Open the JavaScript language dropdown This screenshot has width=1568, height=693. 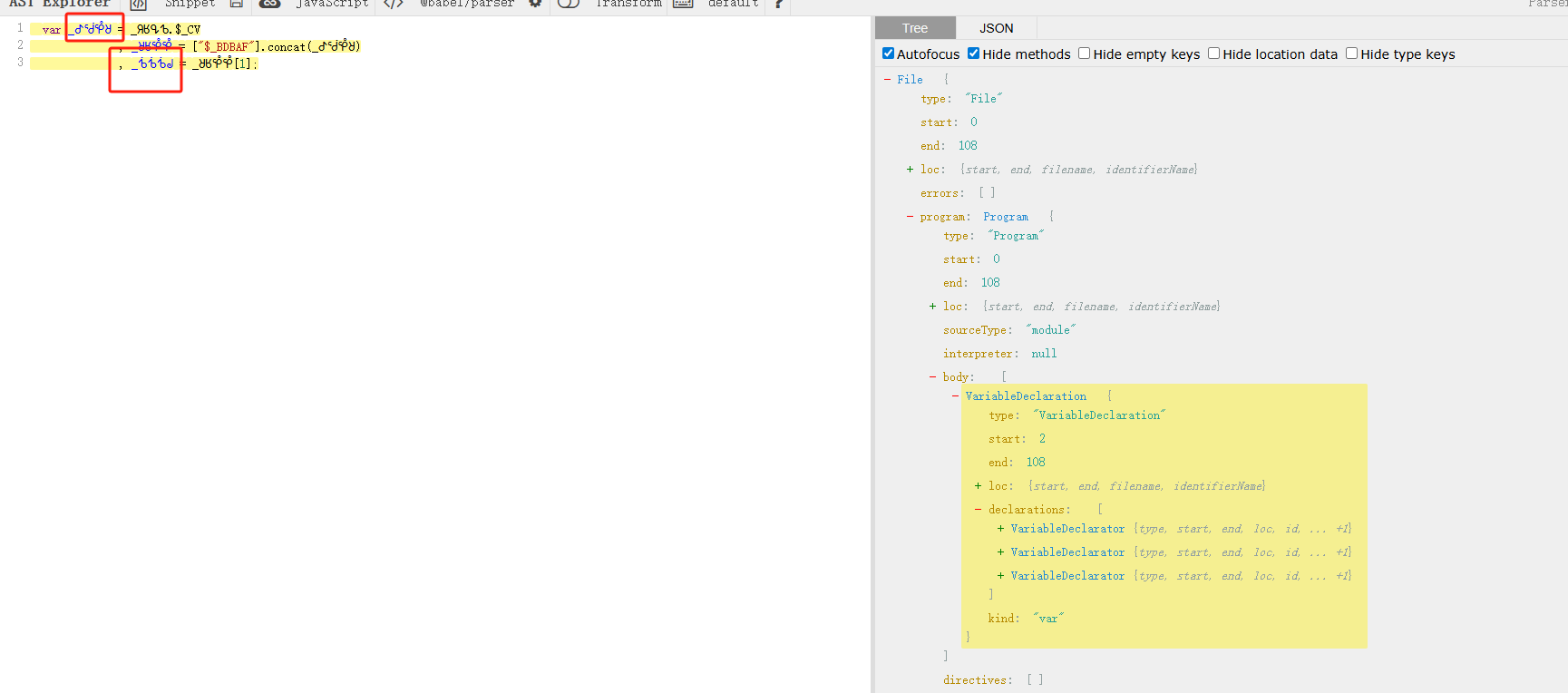(332, 4)
